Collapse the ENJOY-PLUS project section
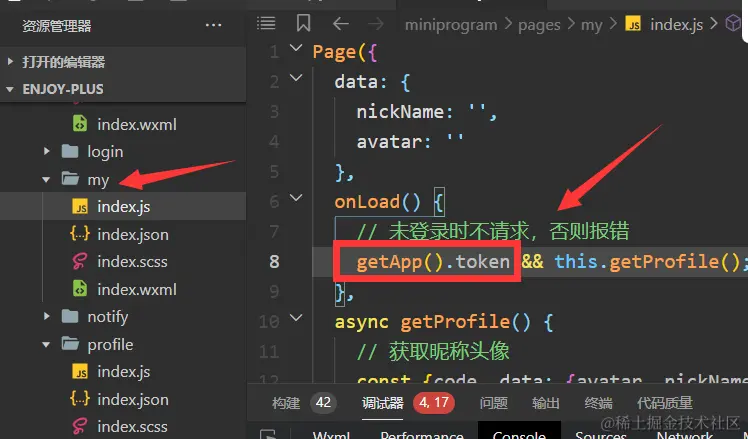 click(x=10, y=89)
